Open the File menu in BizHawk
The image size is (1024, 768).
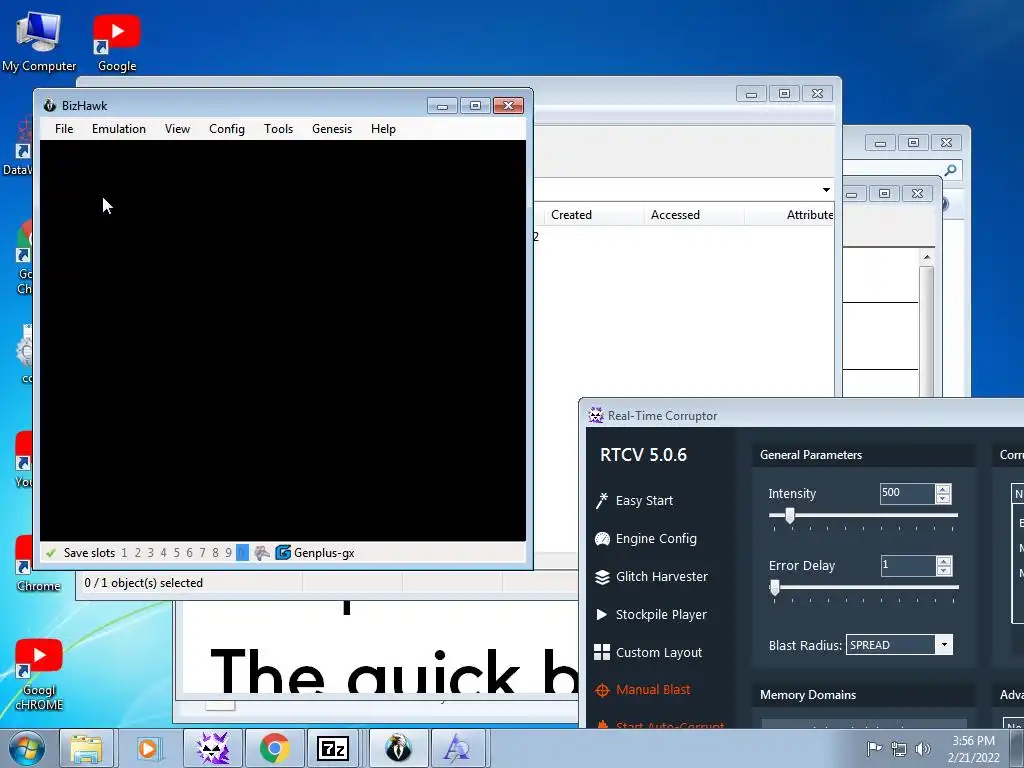click(x=64, y=129)
